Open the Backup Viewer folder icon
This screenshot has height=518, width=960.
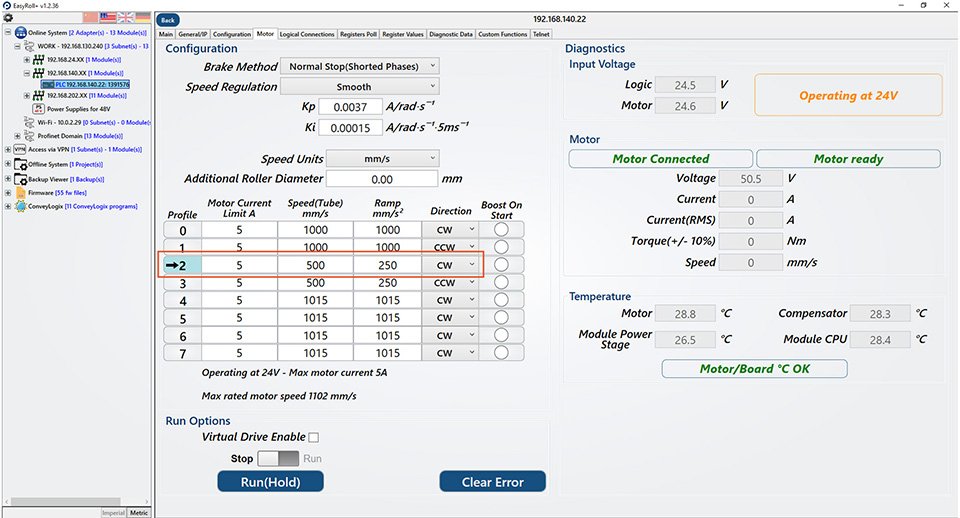coord(20,178)
